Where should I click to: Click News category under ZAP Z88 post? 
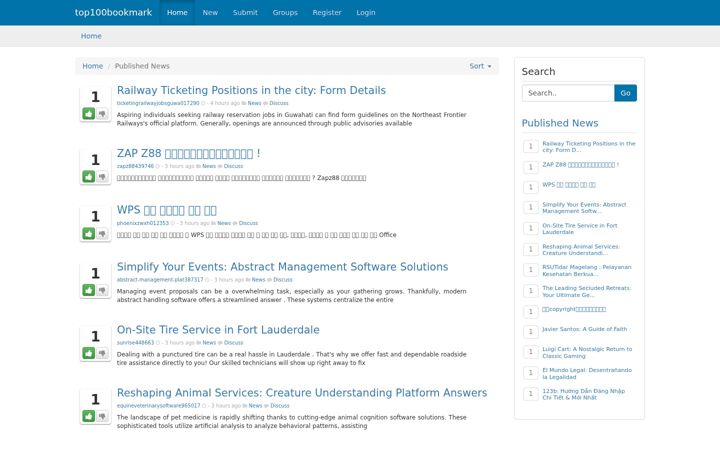pos(209,166)
